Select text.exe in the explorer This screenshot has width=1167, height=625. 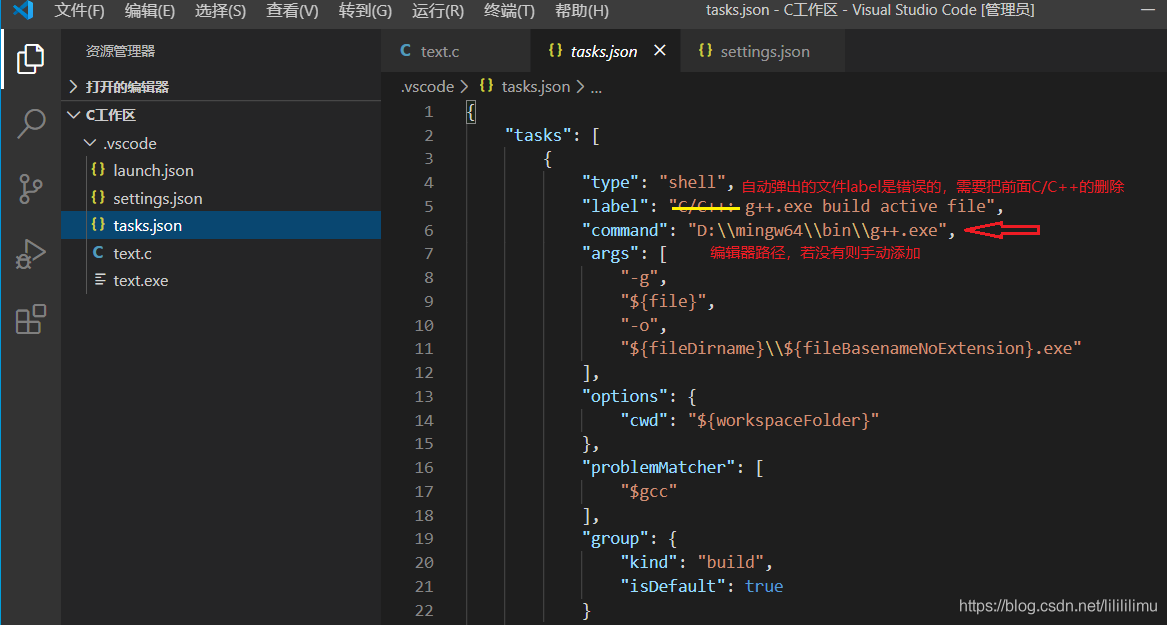(140, 281)
